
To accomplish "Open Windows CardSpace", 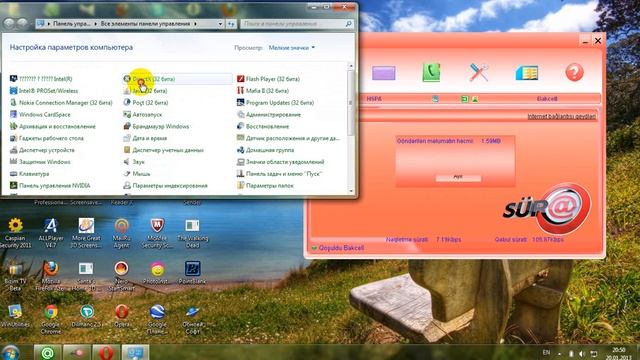I will coord(40,114).
